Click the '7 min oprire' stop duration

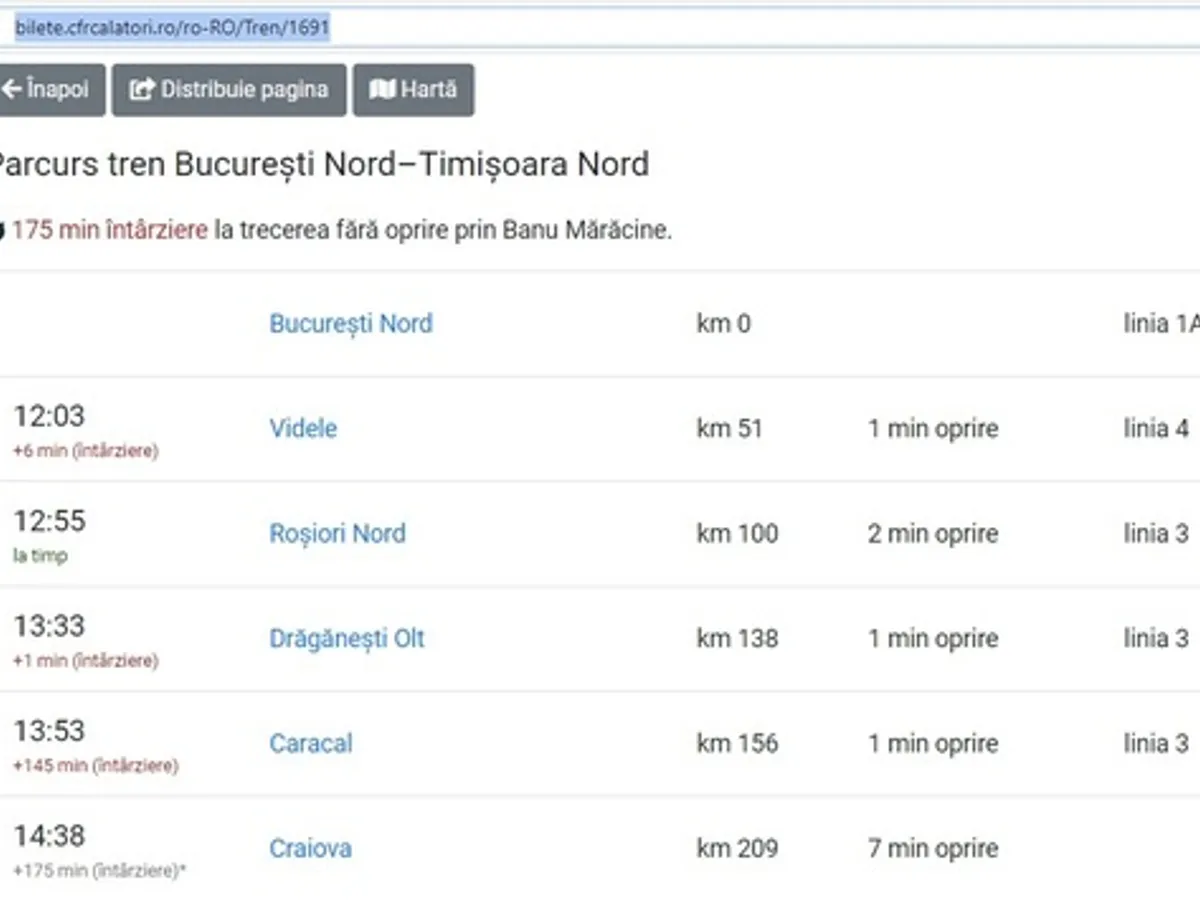932,849
